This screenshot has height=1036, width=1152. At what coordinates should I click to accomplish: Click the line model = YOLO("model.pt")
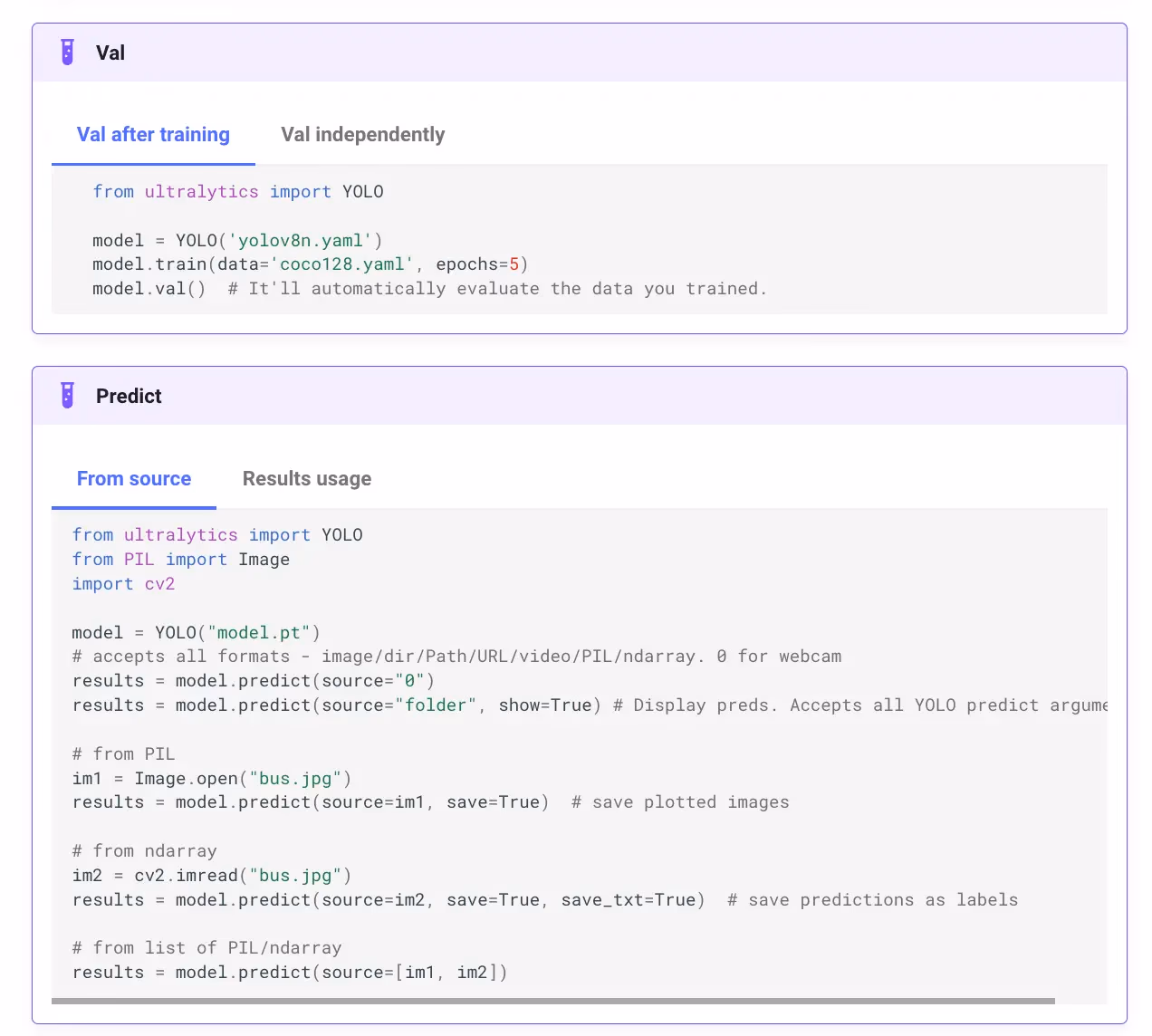(x=196, y=632)
